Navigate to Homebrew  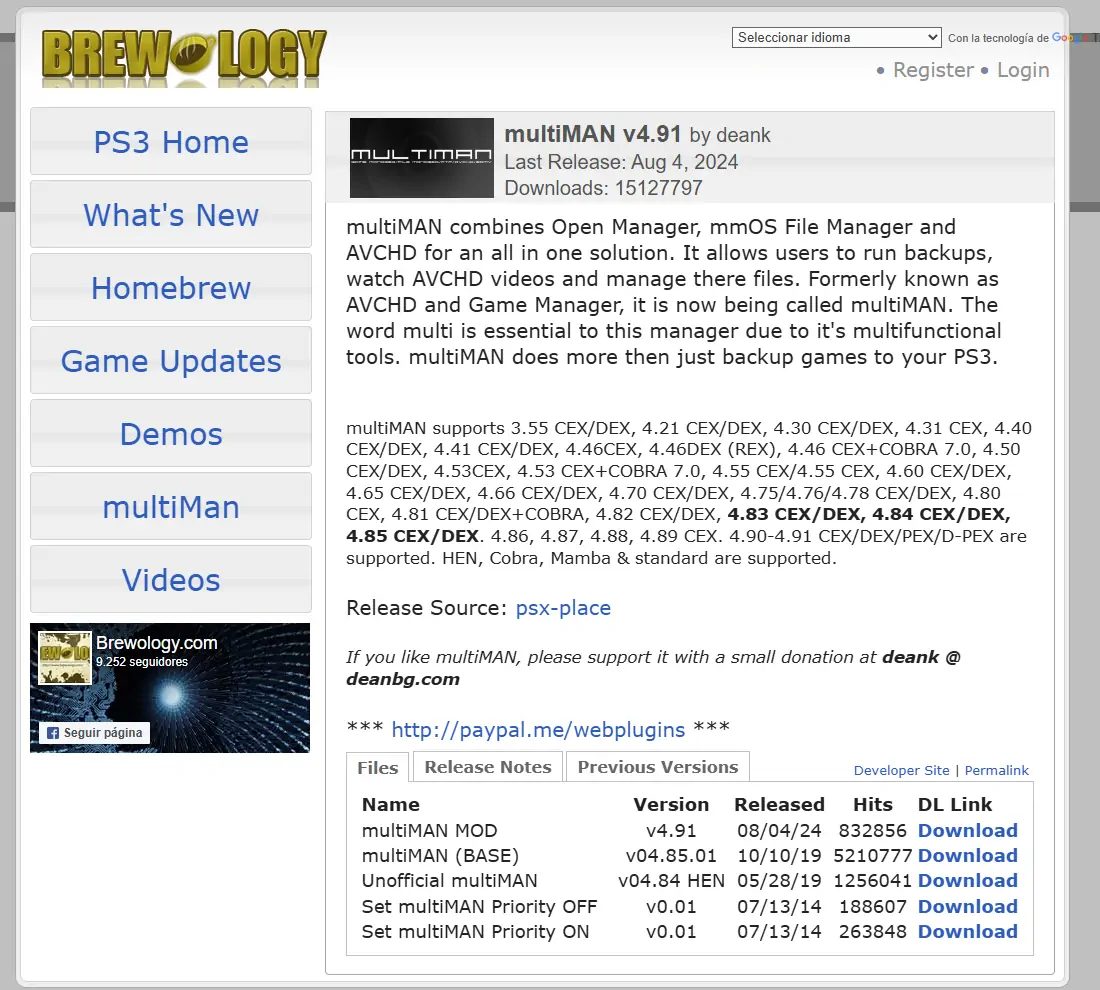tap(171, 288)
